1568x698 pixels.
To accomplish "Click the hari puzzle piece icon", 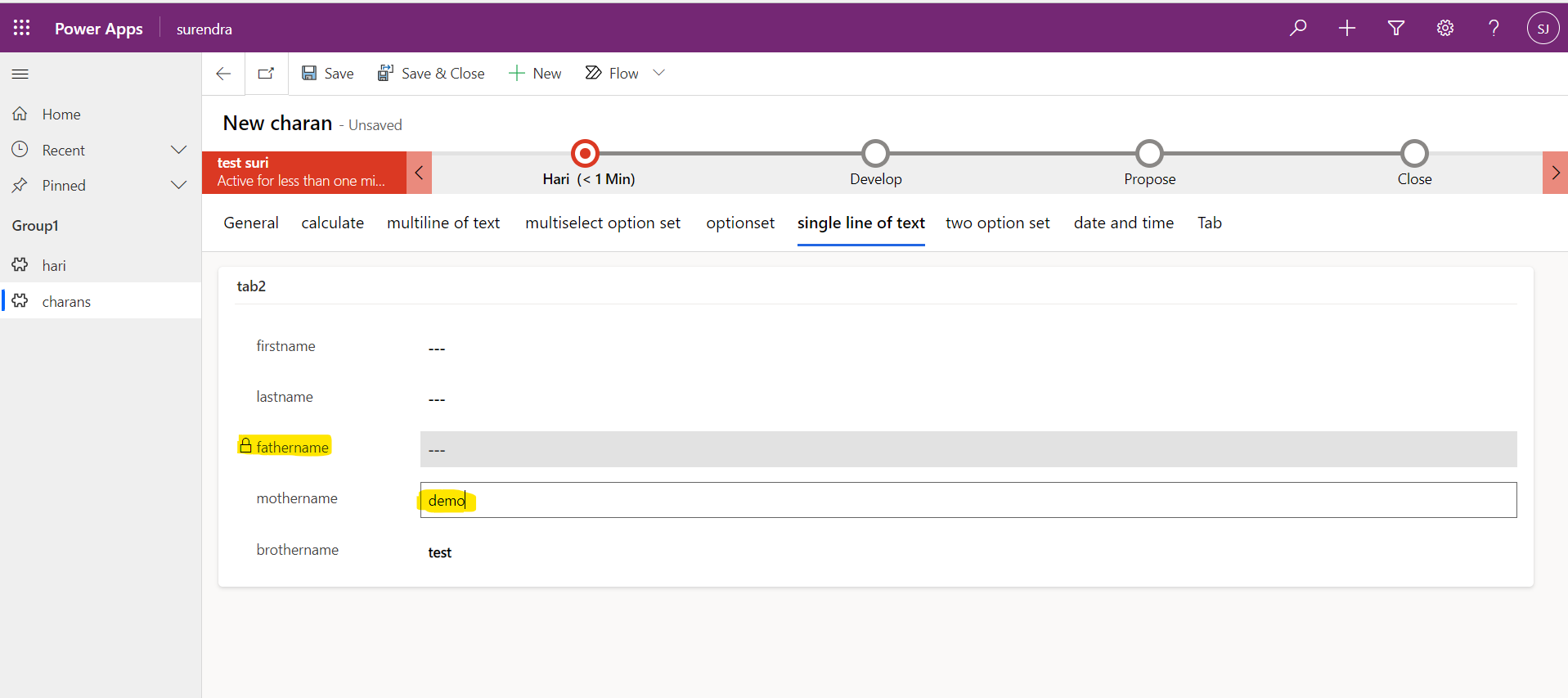I will (x=20, y=265).
